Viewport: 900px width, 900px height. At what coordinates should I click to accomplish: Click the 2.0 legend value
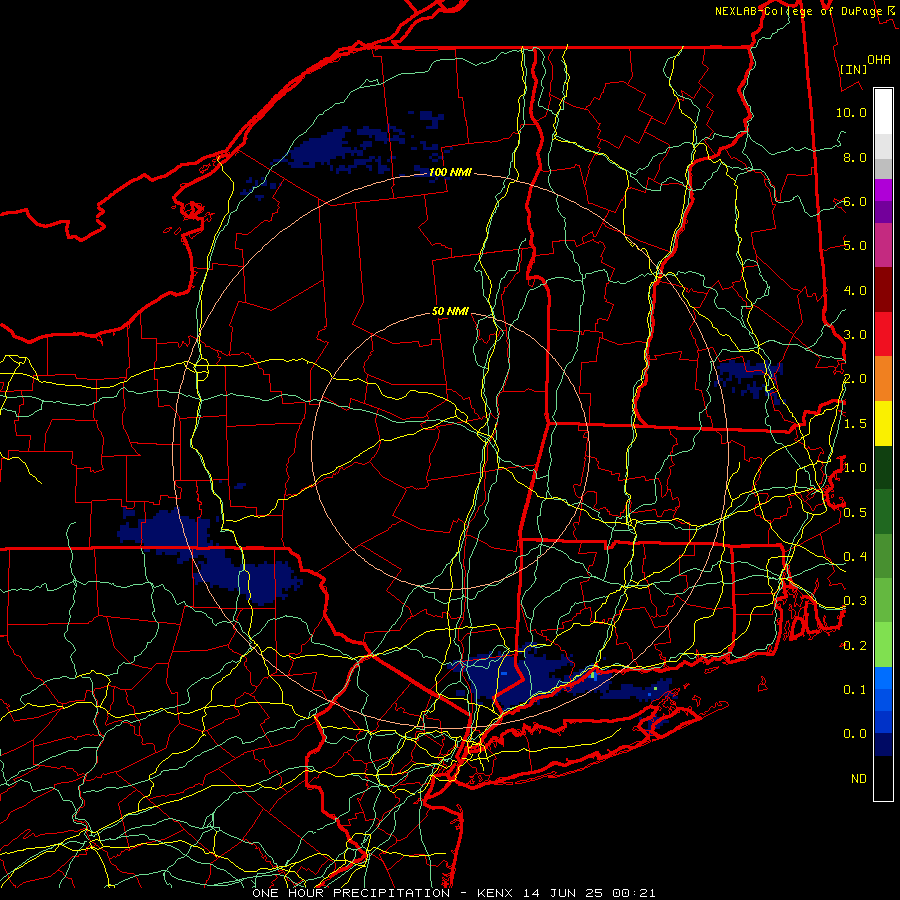pyautogui.click(x=855, y=379)
